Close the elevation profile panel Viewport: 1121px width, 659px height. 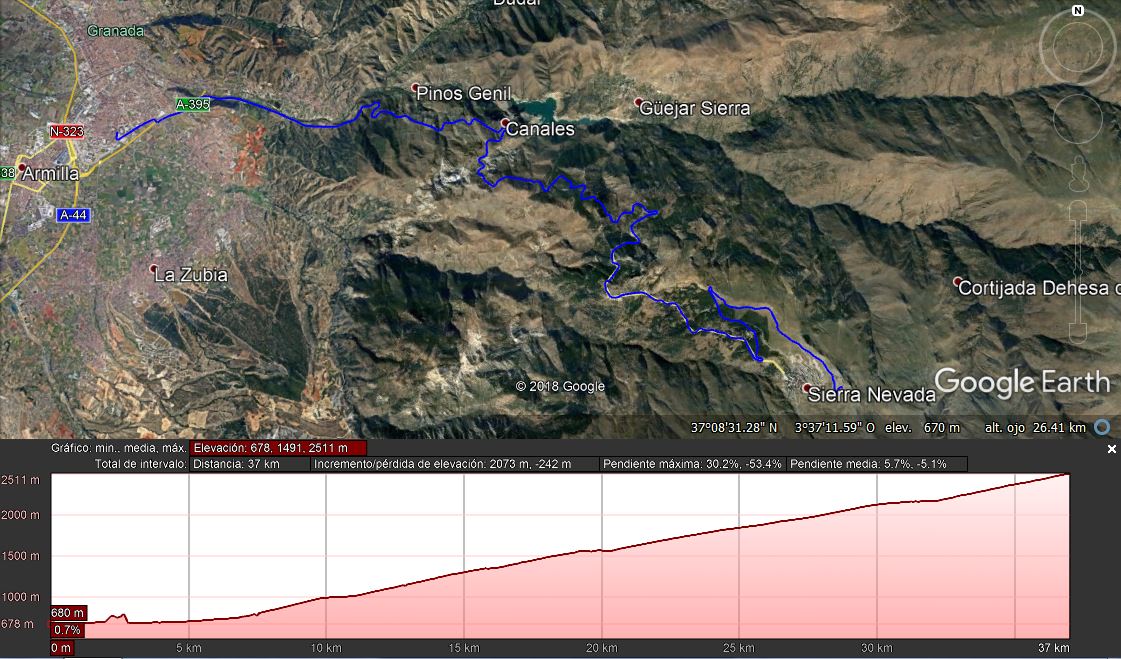(1112, 450)
